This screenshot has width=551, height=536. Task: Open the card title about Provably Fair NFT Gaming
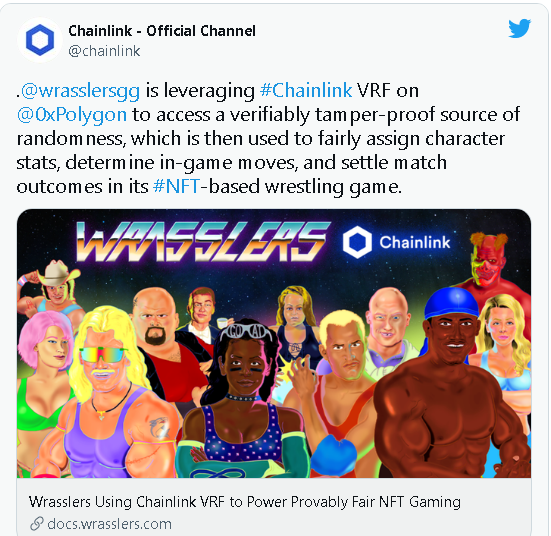[245, 502]
